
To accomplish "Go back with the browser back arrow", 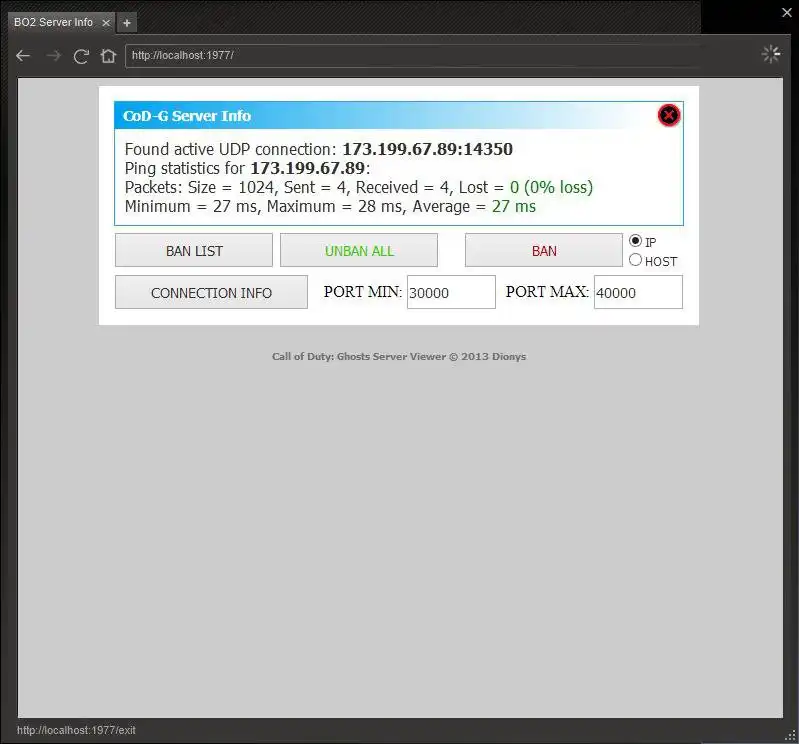I will coord(23,56).
